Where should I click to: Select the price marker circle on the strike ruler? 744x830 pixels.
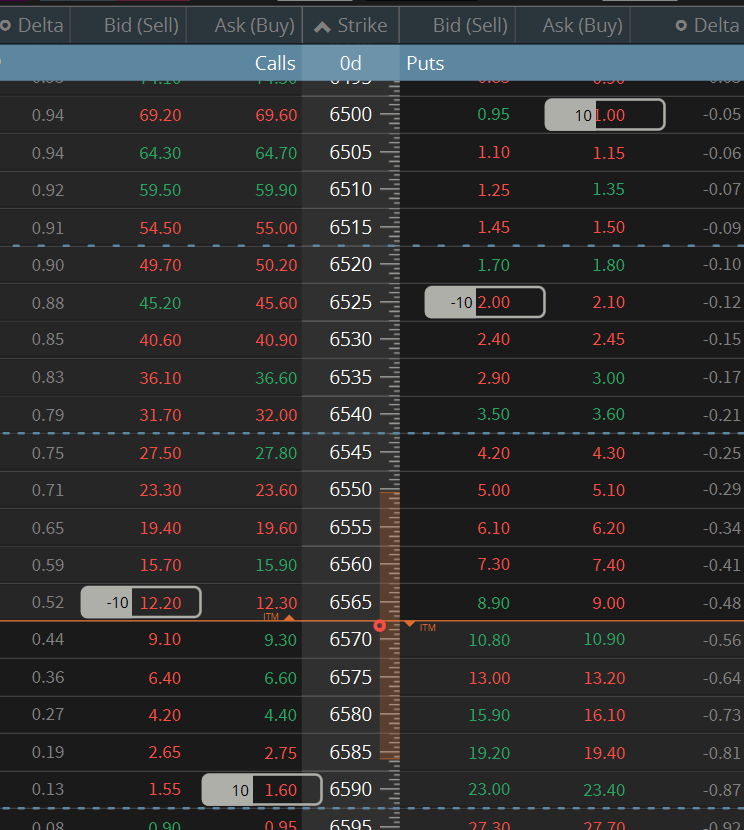(379, 626)
